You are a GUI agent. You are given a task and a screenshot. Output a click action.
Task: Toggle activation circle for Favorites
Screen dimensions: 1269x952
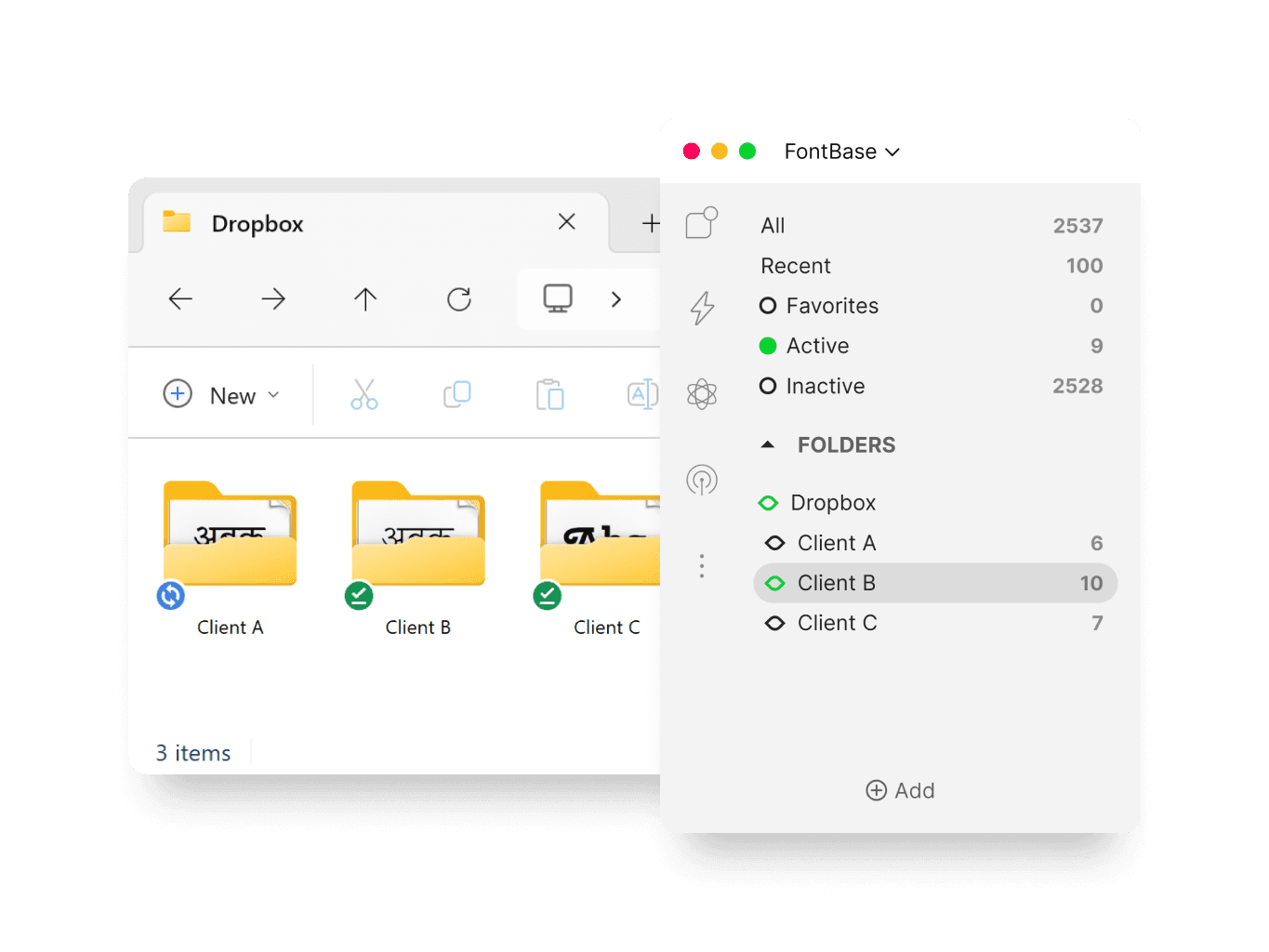tap(768, 306)
